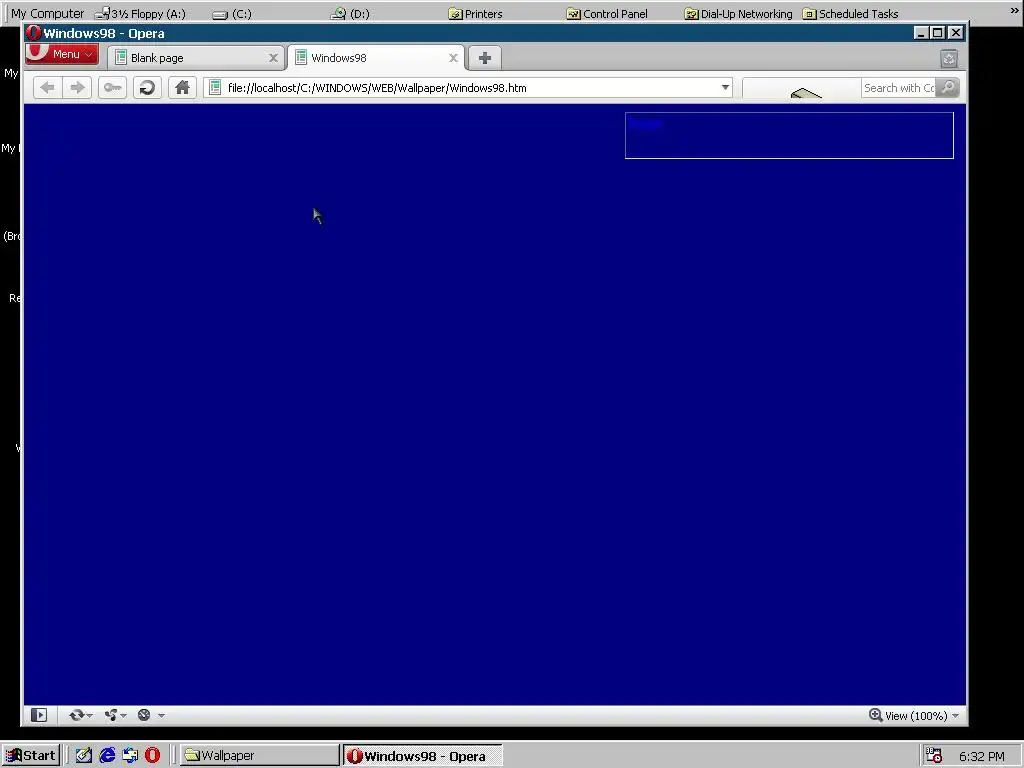Click the Search with field
The height and width of the screenshot is (768, 1024).
(x=899, y=88)
